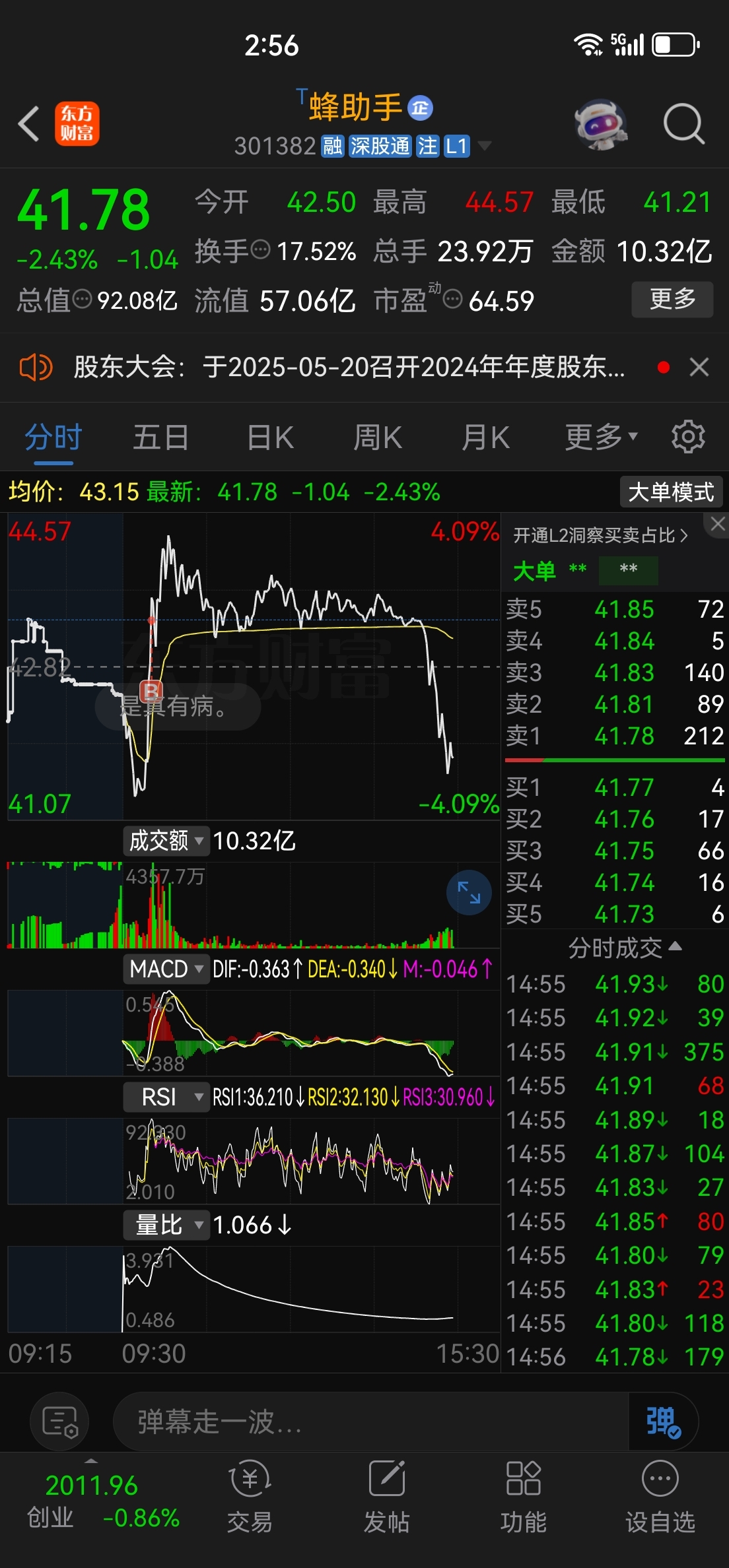Select 买1 order row at 41.77
This screenshot has width=729, height=1568.
(615, 787)
